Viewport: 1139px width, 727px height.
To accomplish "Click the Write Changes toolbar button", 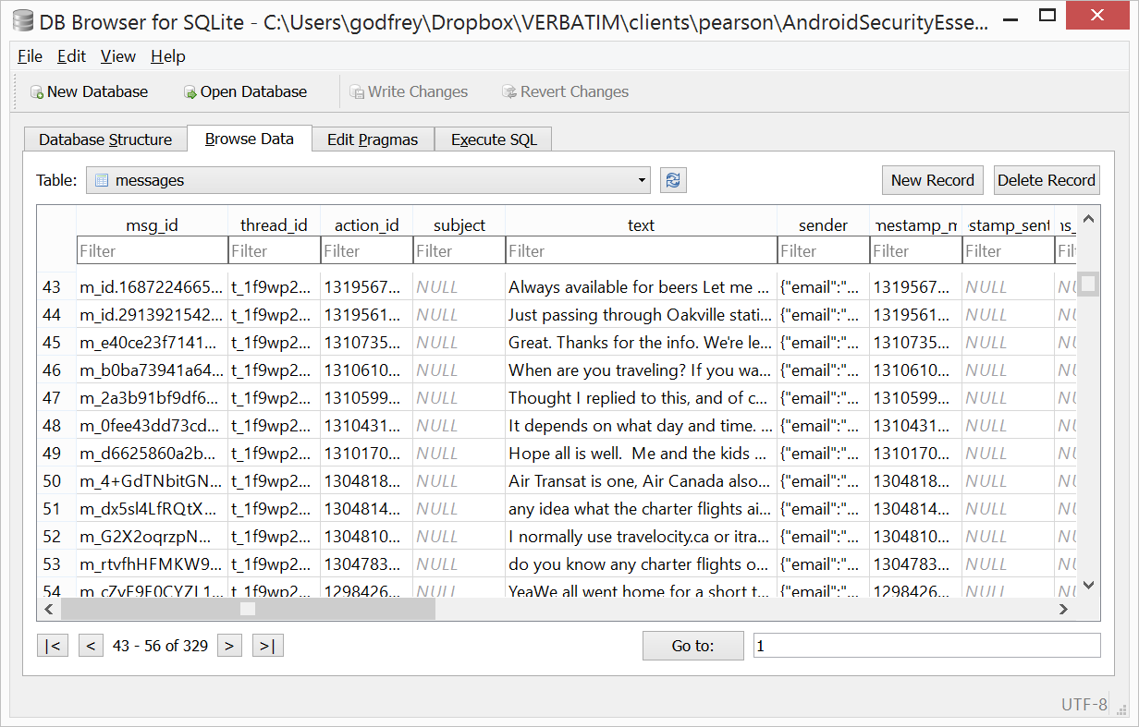I will [409, 92].
